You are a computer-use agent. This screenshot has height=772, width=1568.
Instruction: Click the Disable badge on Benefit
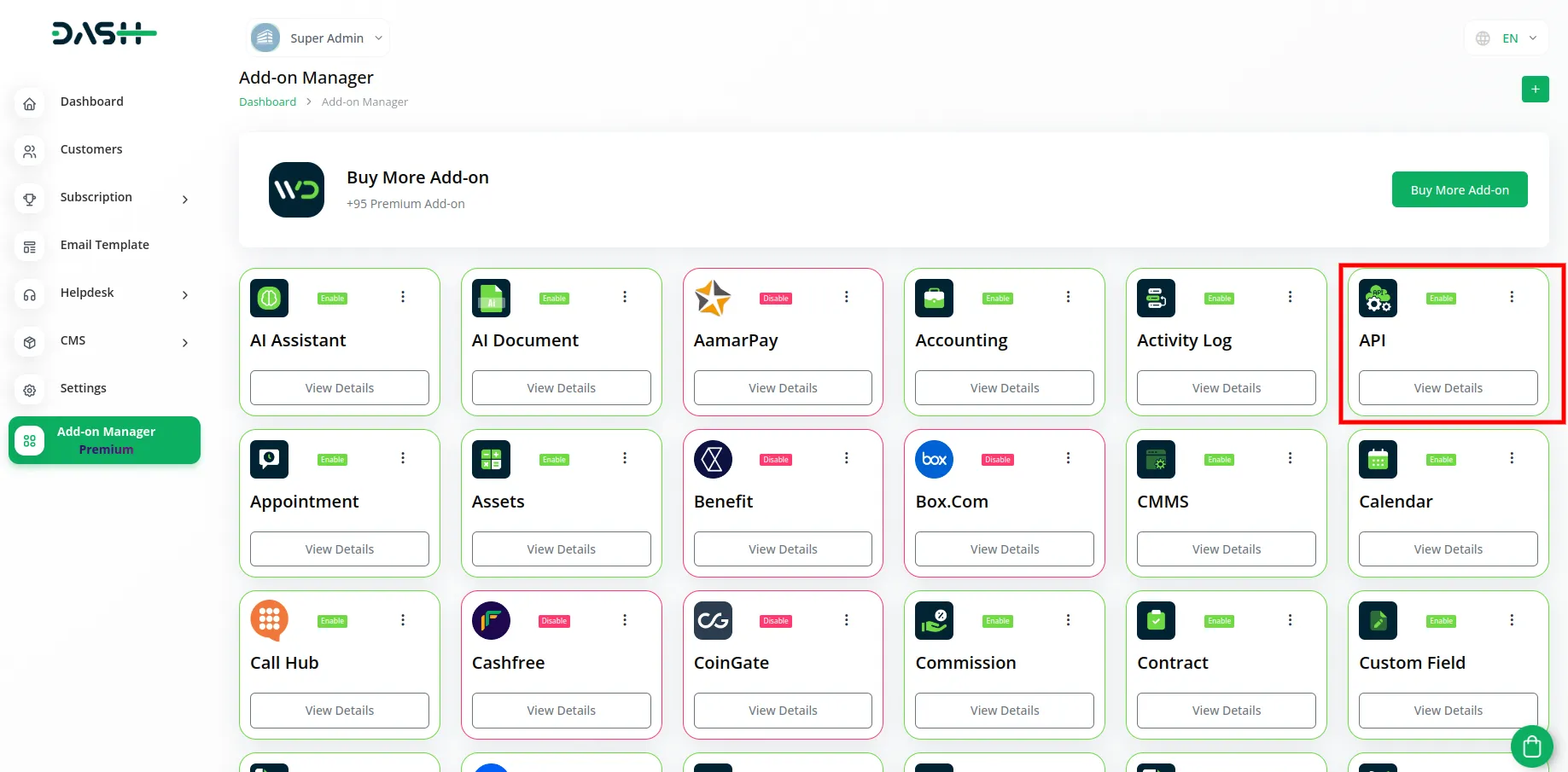(776, 460)
